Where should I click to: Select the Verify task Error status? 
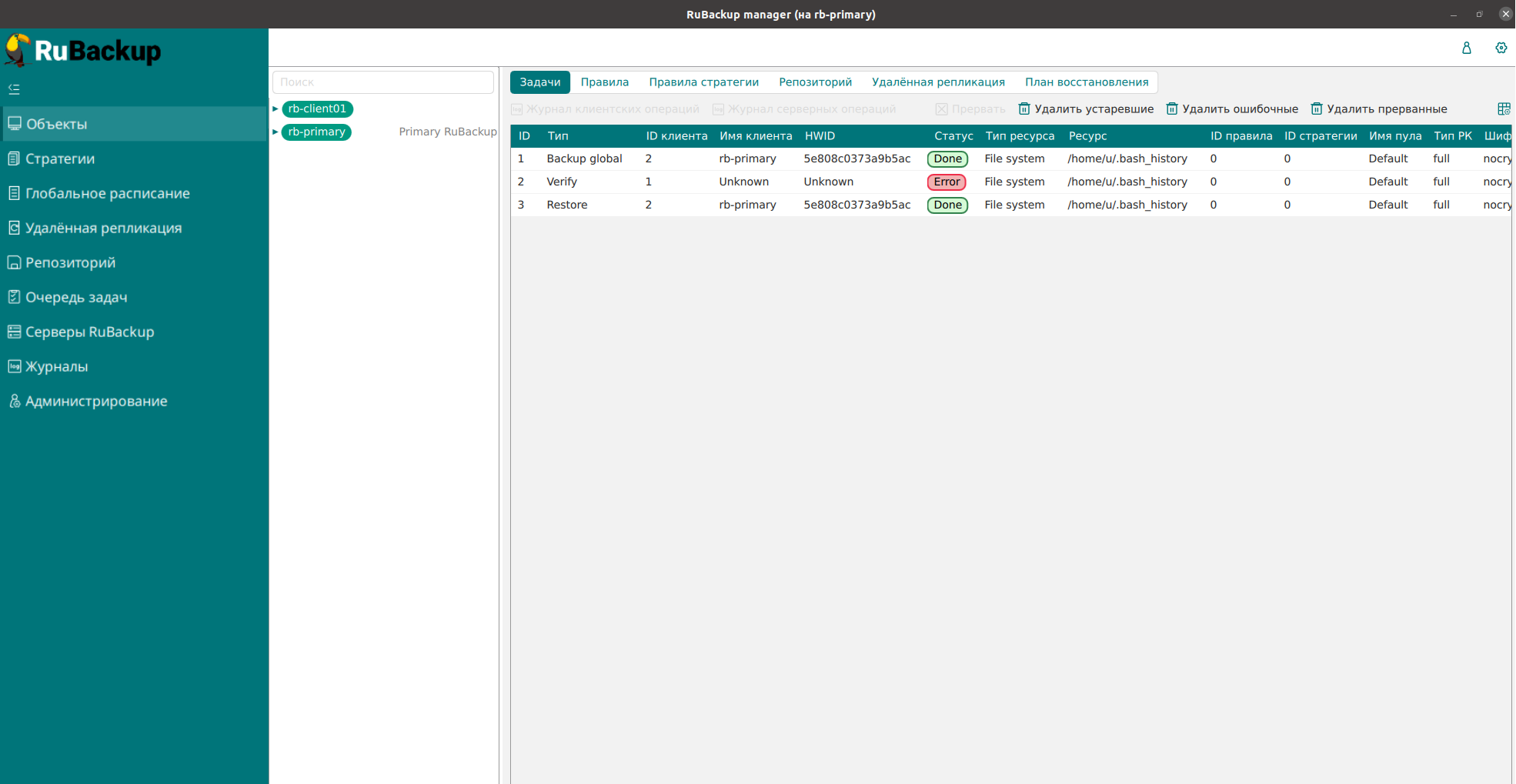(x=947, y=182)
